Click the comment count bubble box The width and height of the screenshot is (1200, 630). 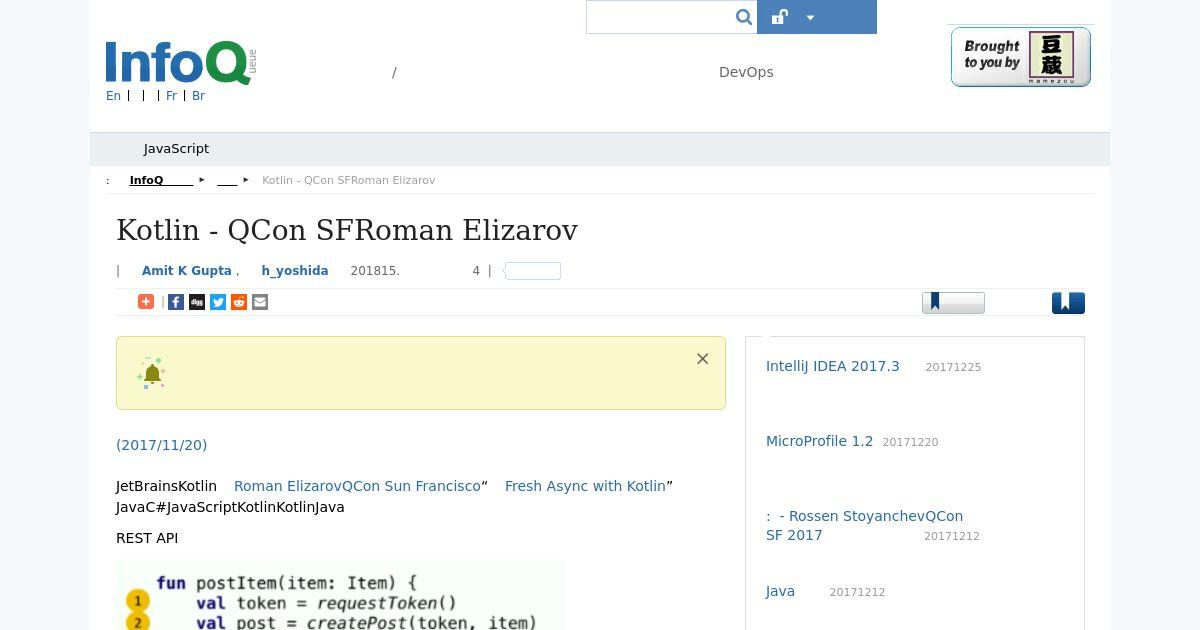[x=533, y=271]
